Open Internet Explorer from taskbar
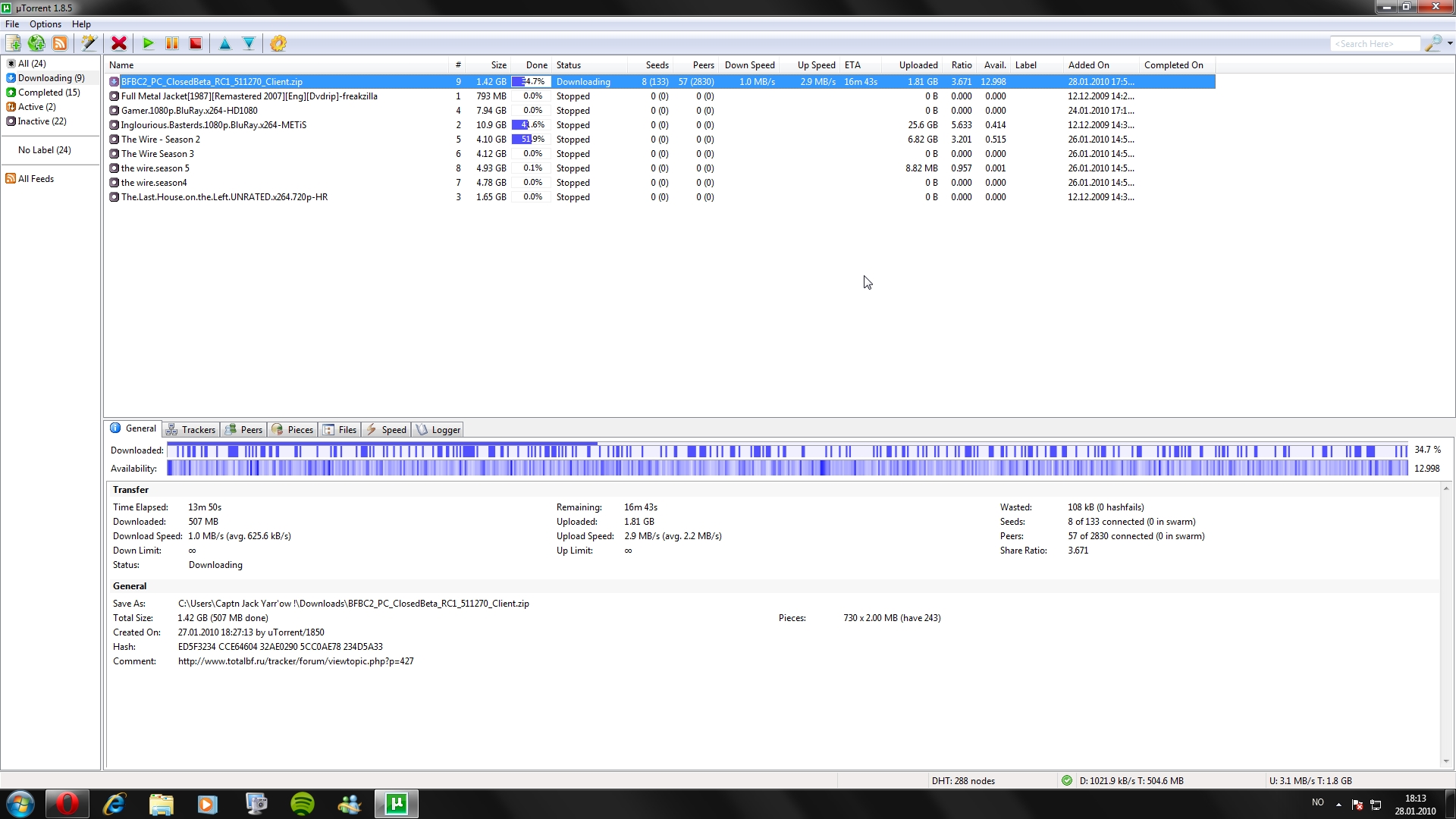Viewport: 1456px width, 819px height. pos(115,804)
